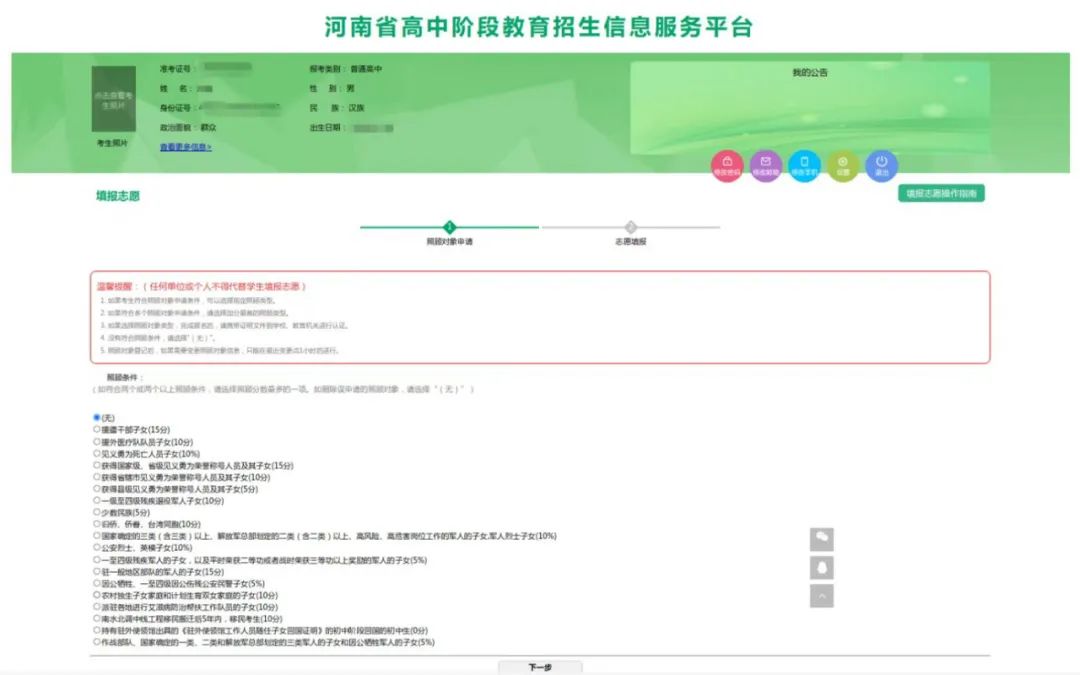
Task: Click the 下一步 button
Action: pos(540,667)
